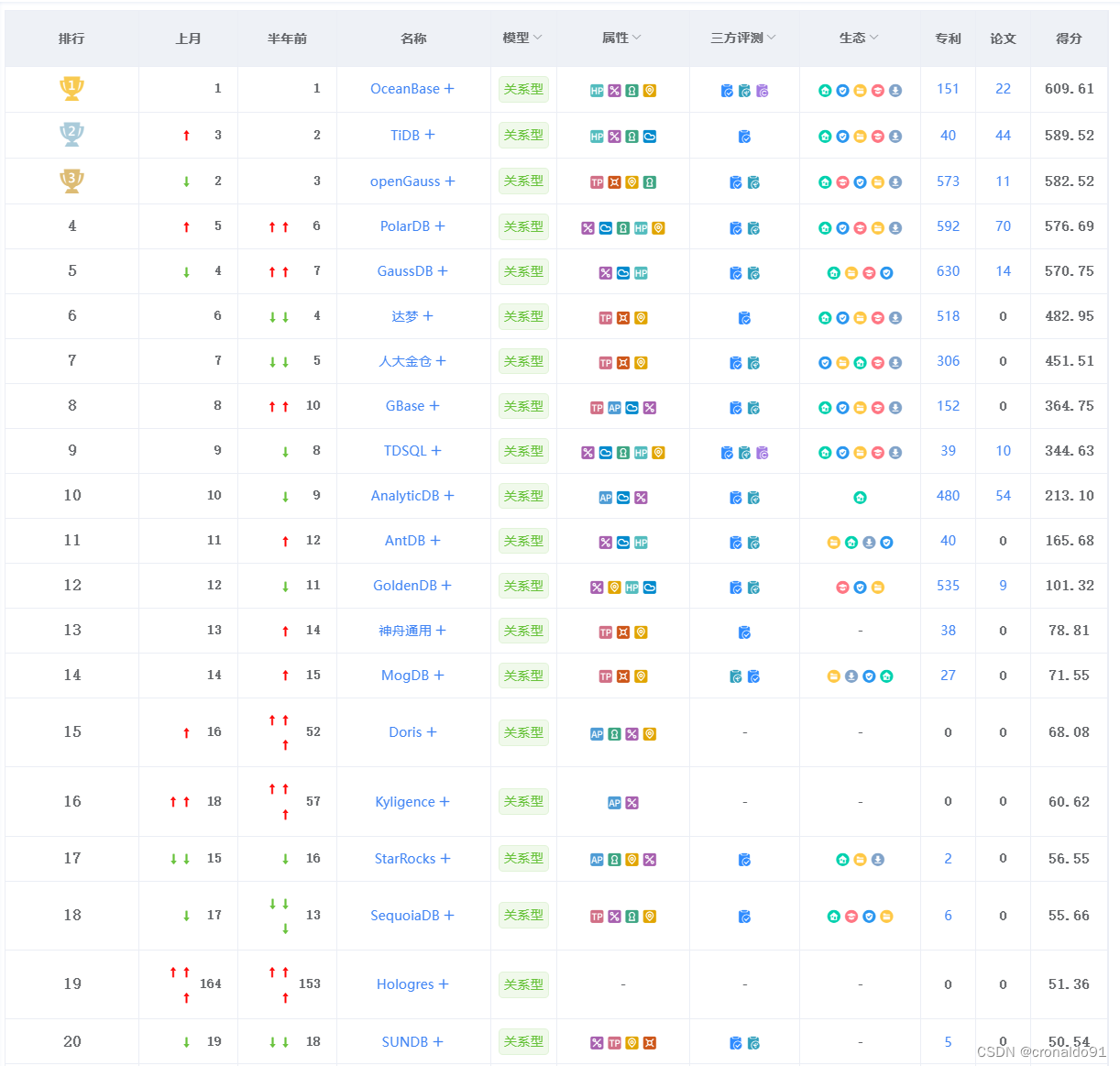Click the bronze trophy icon for rank 3
Viewport: 1120px width, 1066px height.
pos(71,181)
